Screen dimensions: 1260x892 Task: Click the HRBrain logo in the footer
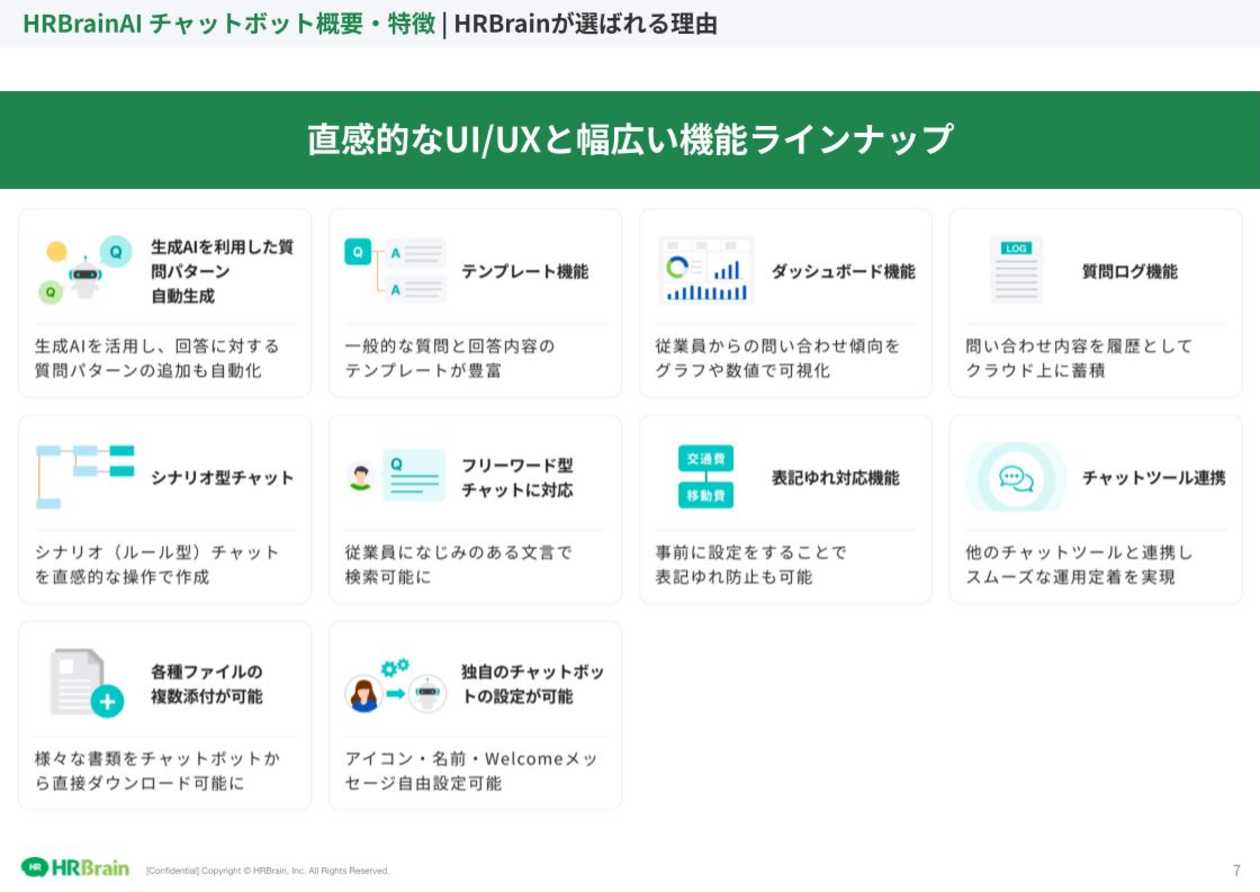pyautogui.click(x=75, y=868)
